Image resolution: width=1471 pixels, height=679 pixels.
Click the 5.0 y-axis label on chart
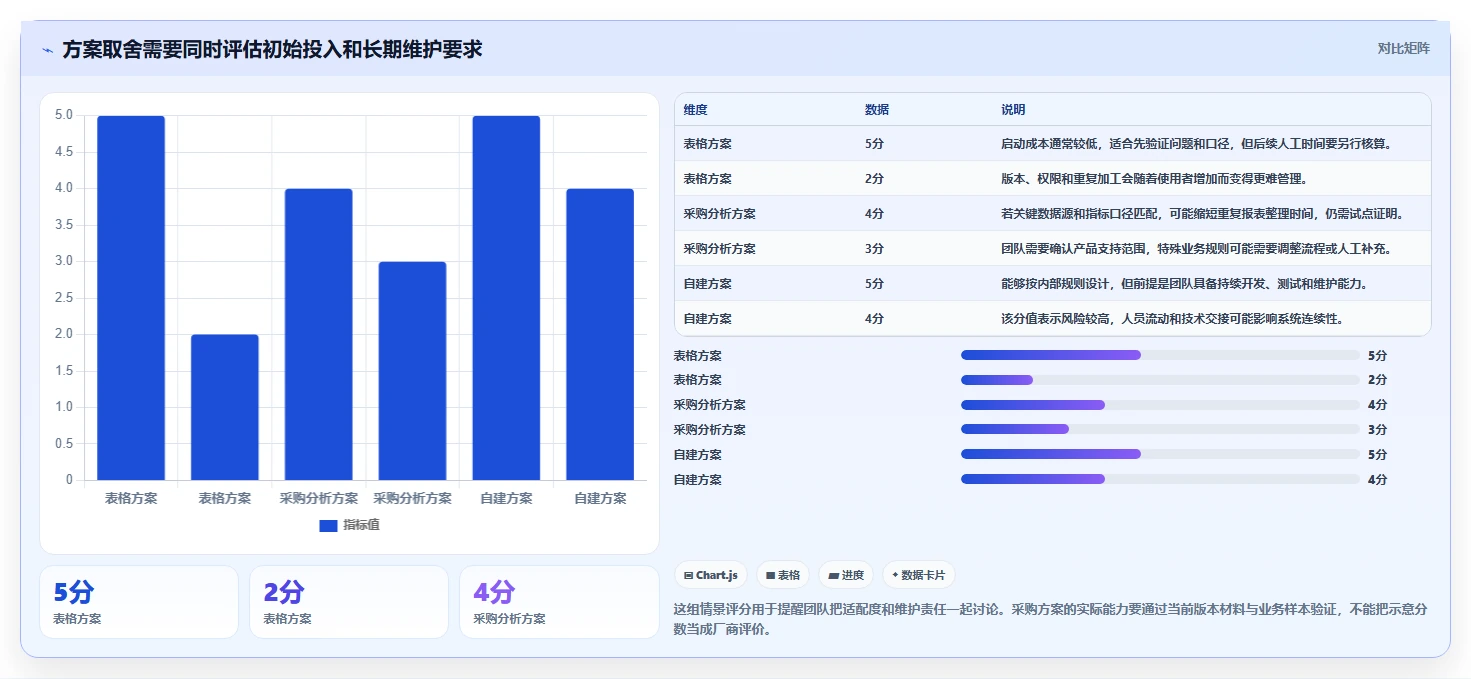(x=63, y=116)
